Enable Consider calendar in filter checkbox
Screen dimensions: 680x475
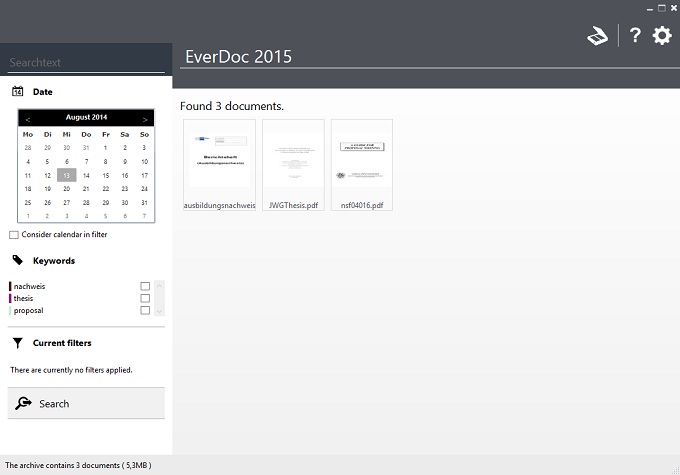click(x=14, y=235)
